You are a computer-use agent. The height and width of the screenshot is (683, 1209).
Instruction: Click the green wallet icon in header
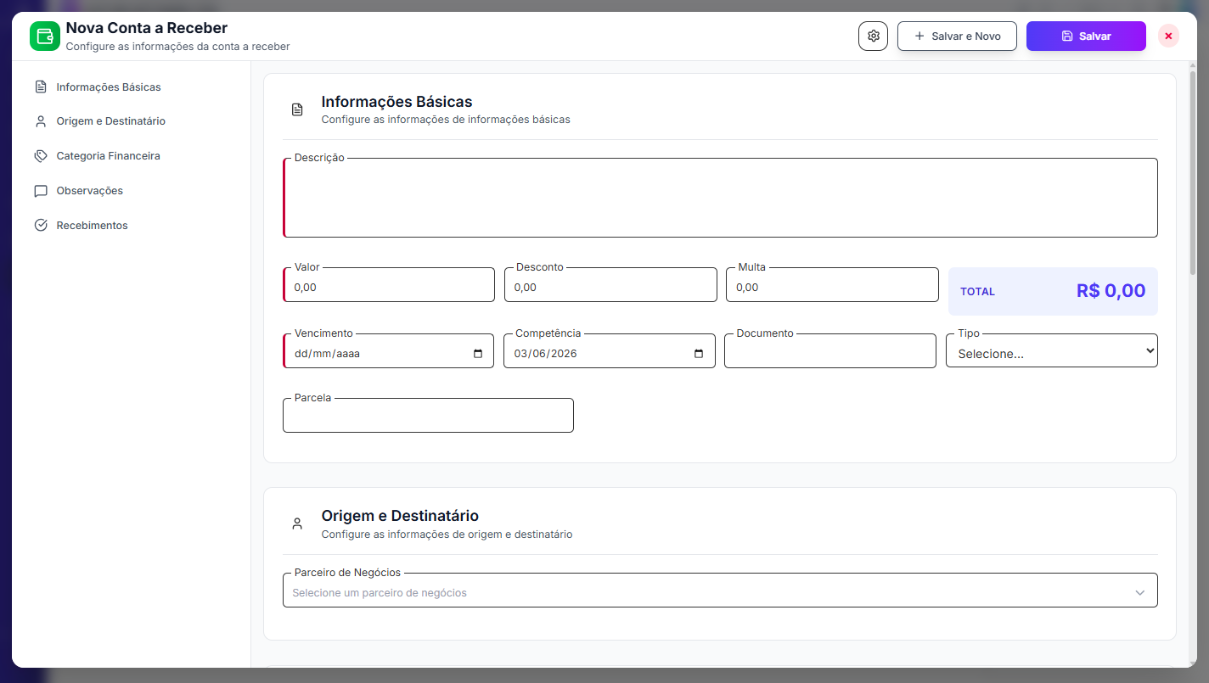[x=45, y=37]
